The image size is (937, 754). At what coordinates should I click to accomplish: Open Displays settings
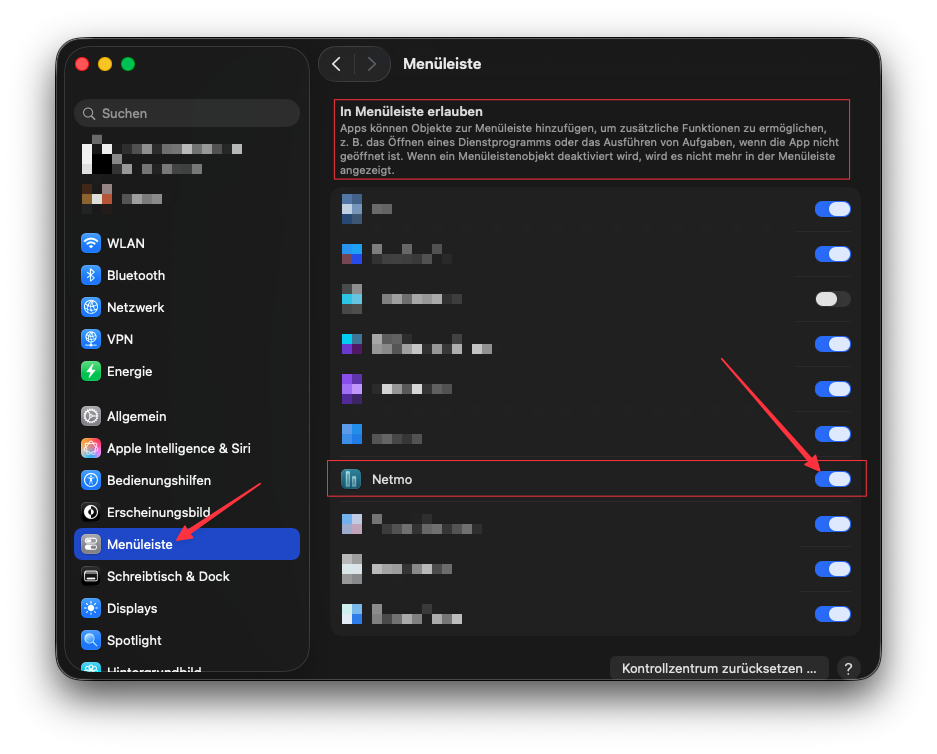point(187,608)
